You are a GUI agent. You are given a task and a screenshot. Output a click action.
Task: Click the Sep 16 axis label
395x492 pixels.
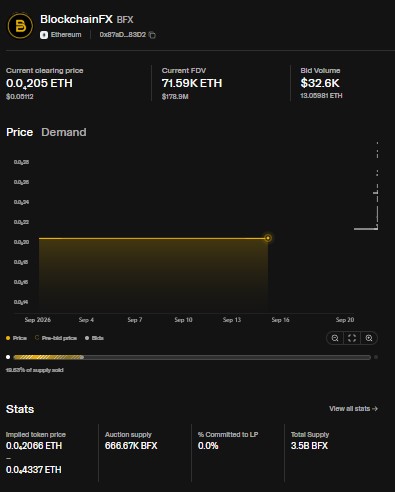point(280,320)
